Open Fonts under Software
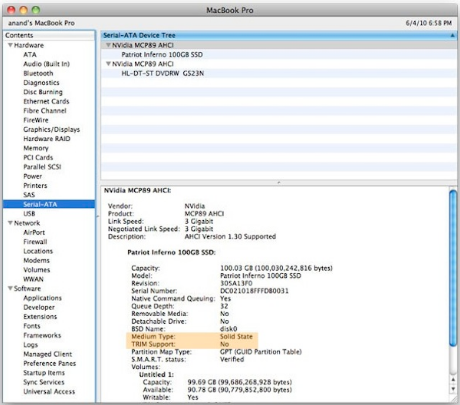 [x=32, y=326]
